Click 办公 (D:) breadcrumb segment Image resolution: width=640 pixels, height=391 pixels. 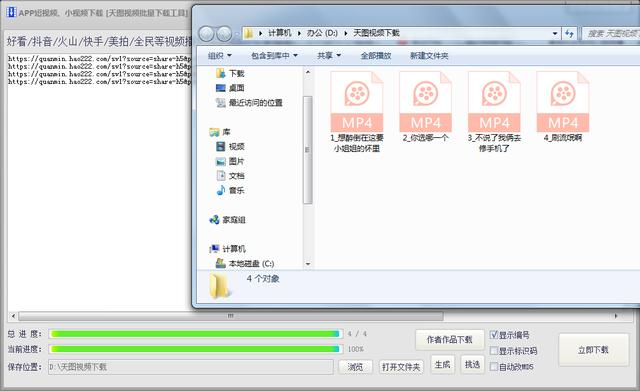[322, 33]
